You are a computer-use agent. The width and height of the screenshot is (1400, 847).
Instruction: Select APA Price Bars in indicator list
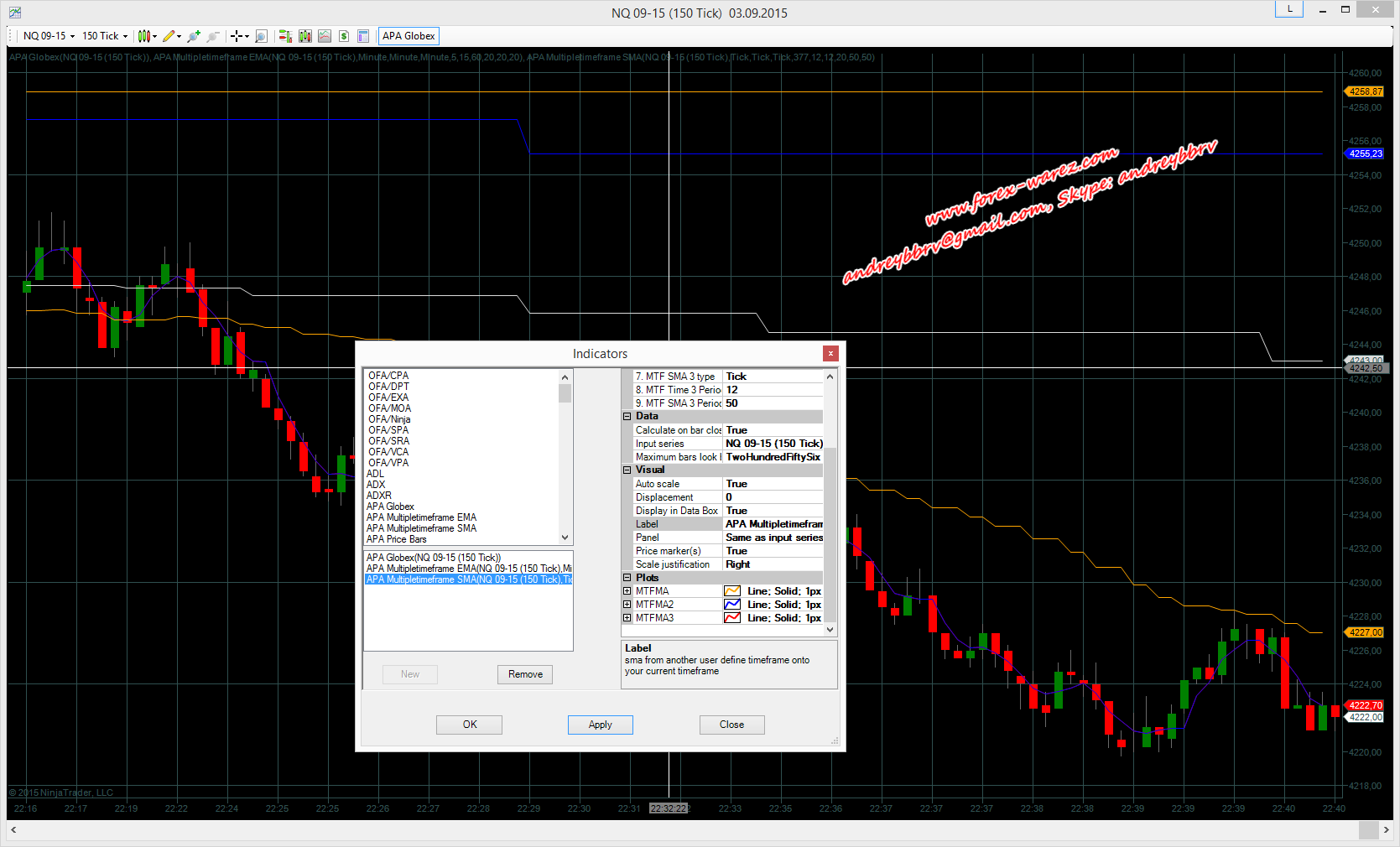(x=397, y=539)
